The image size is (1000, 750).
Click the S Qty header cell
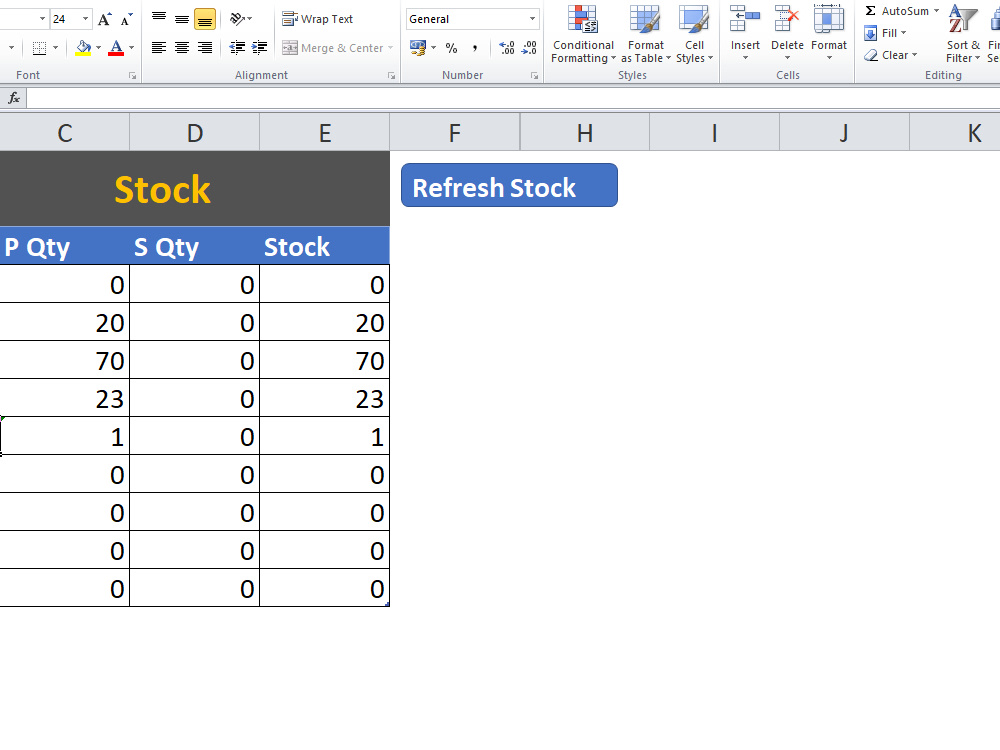click(195, 246)
